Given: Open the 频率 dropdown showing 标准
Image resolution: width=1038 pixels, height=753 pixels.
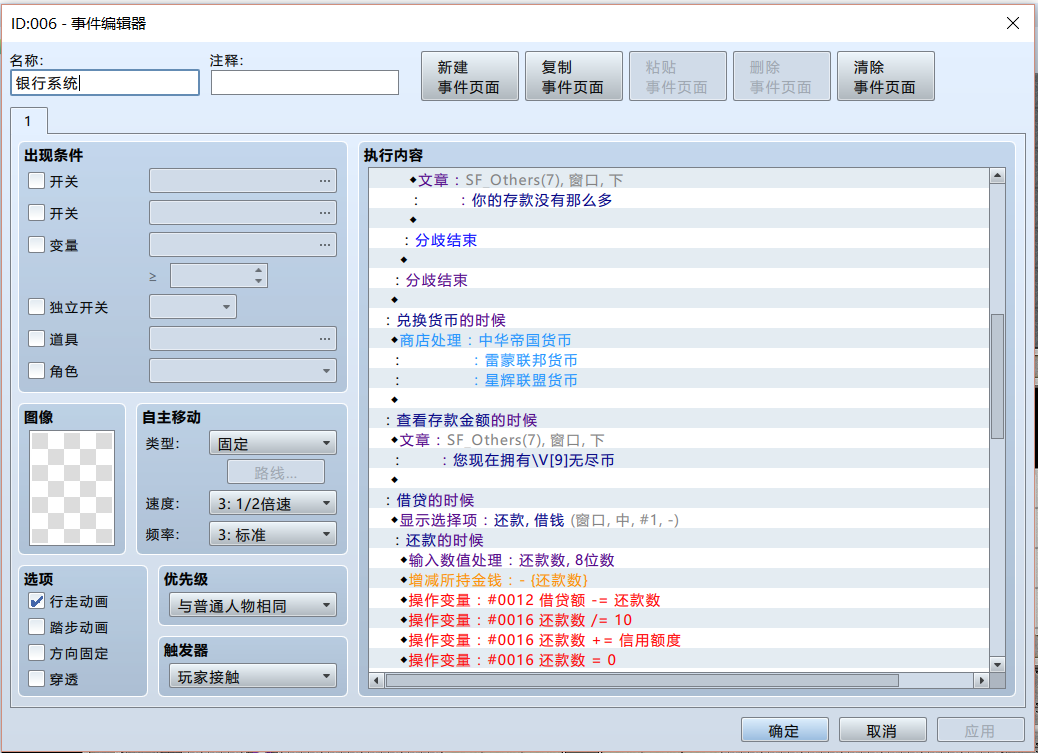Looking at the screenshot, I should coord(273,534).
